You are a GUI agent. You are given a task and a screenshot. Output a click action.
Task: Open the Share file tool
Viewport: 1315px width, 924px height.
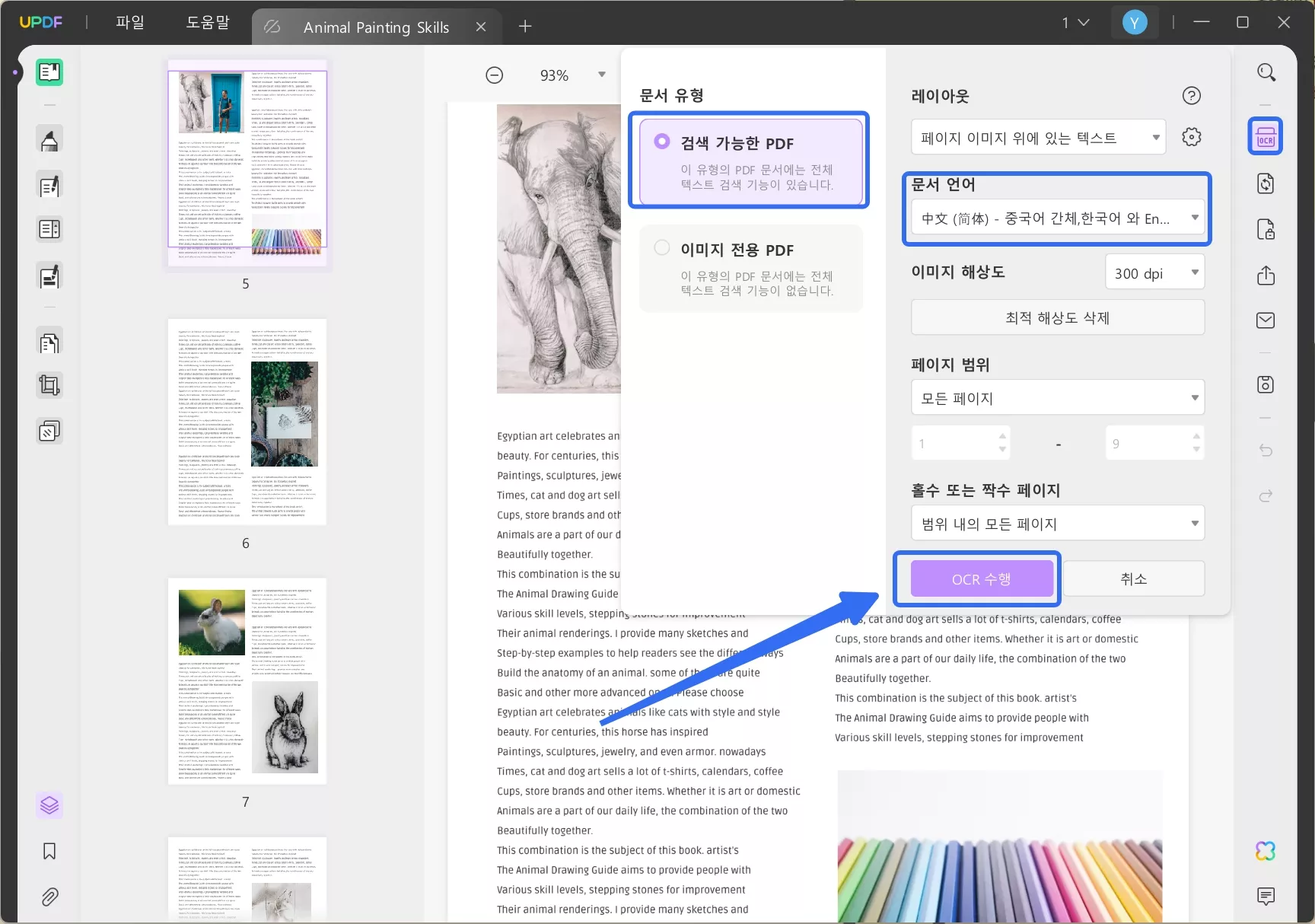pos(1266,275)
